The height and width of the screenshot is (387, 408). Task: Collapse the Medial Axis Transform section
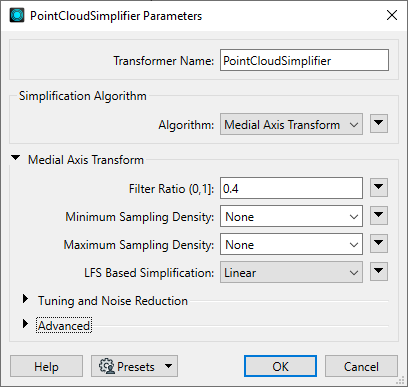(x=16, y=158)
